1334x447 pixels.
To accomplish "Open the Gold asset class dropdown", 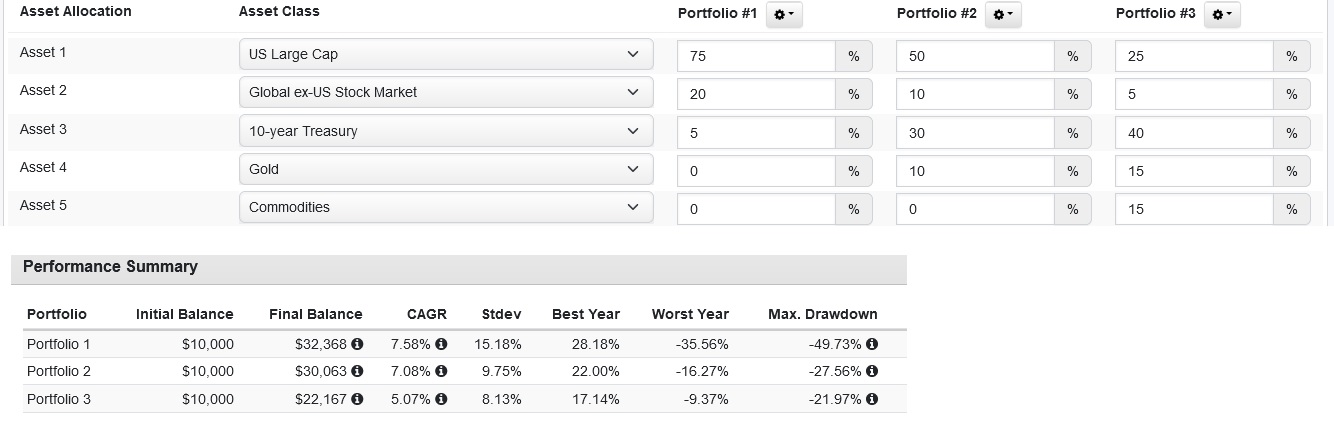I will pos(445,169).
